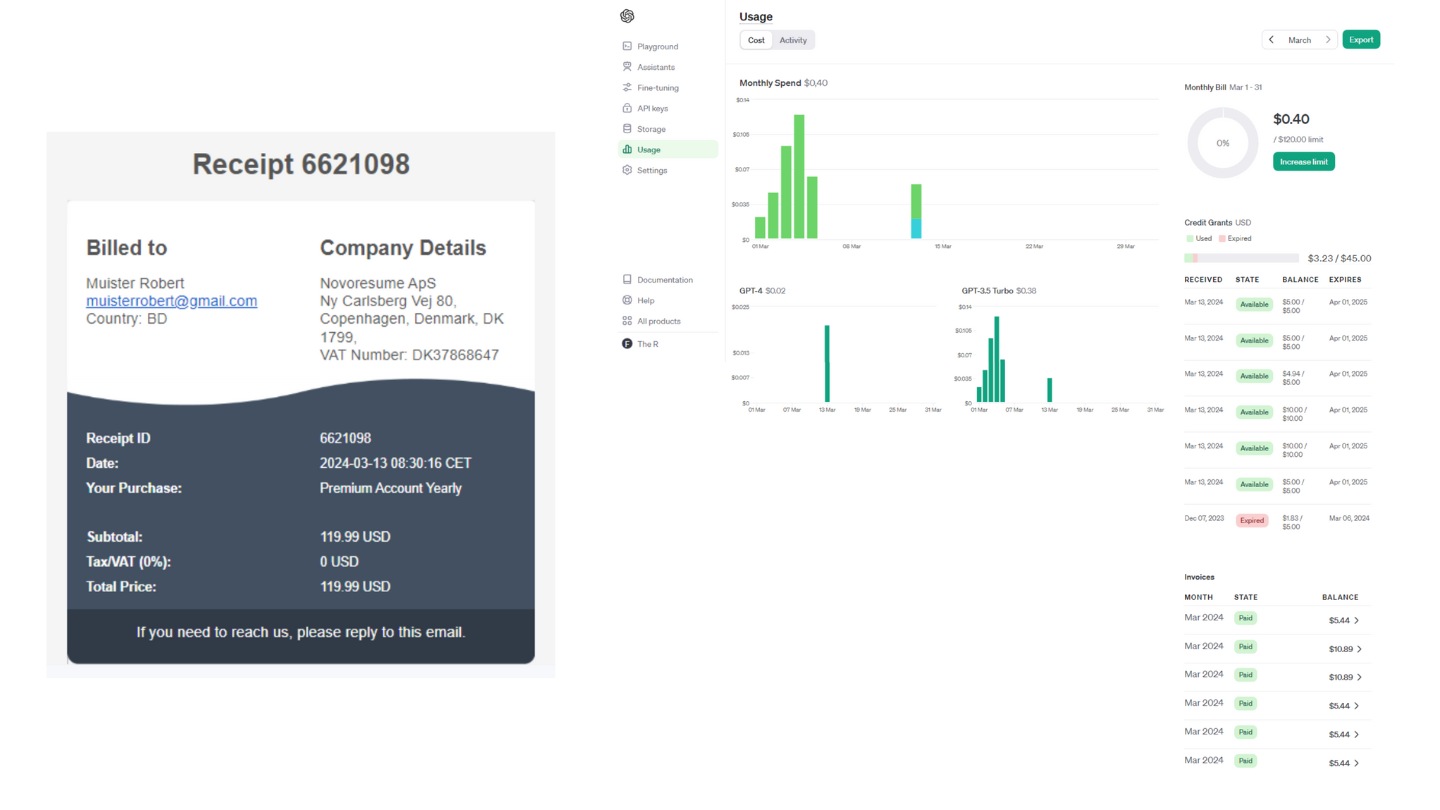Select the Assistants sidebar icon
Image resolution: width=1440 pixels, height=810 pixels.
pyautogui.click(x=627, y=67)
